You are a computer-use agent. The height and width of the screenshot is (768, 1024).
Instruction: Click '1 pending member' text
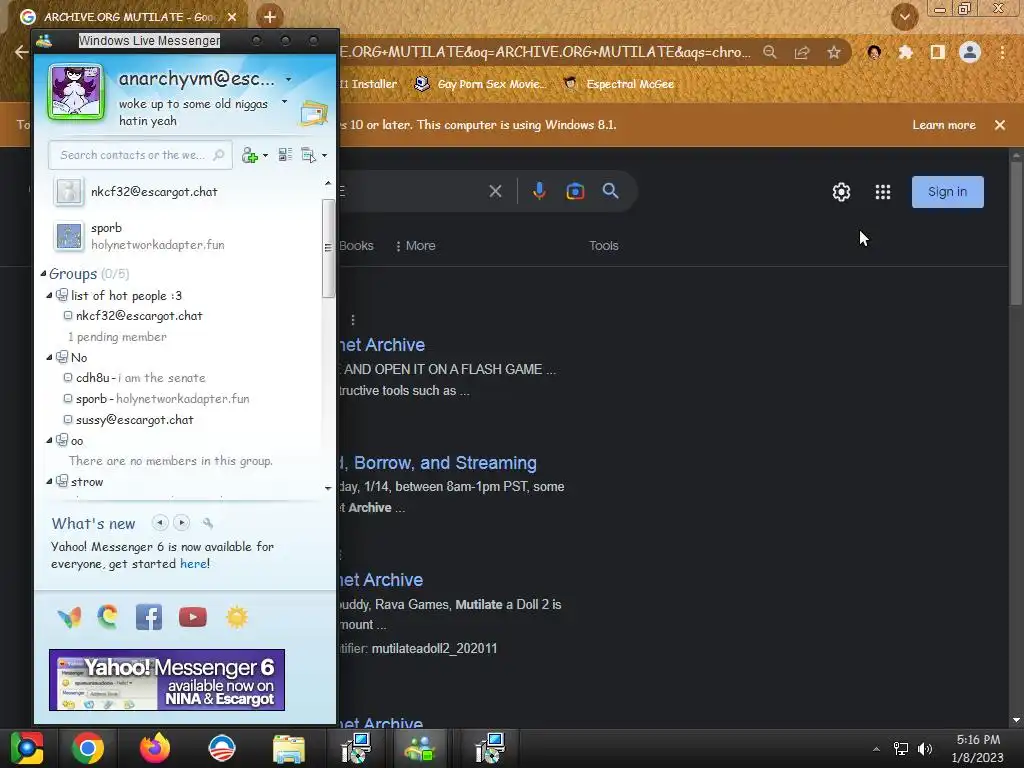pos(118,337)
